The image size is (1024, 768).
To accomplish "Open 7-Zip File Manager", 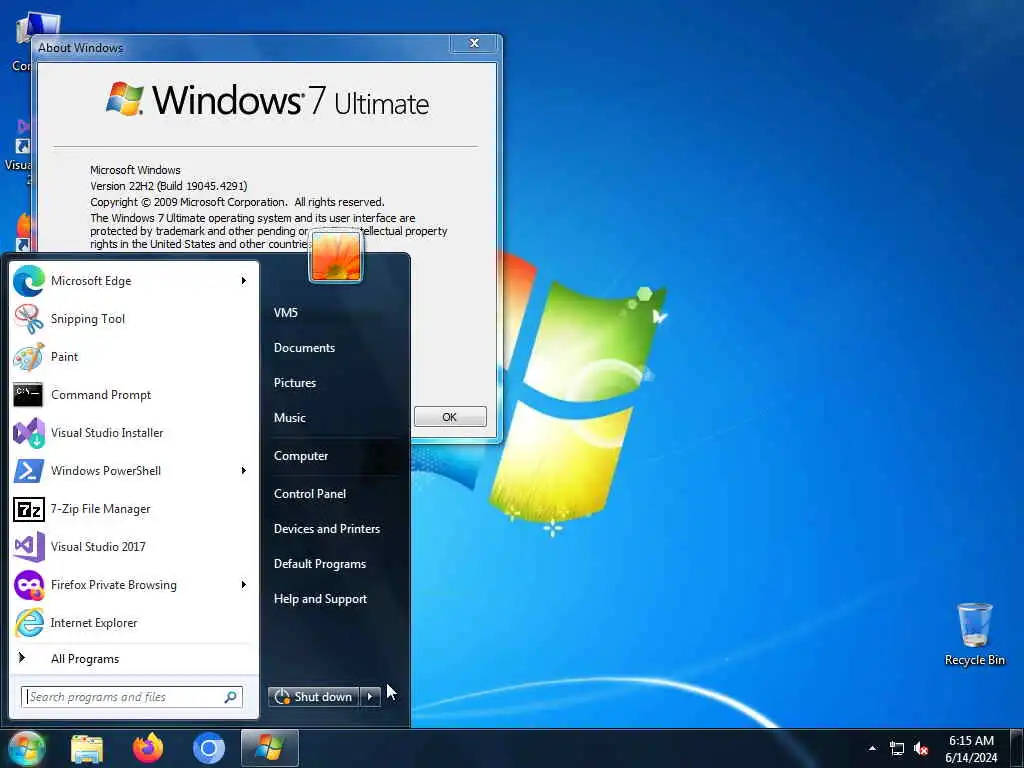I will (x=134, y=508).
